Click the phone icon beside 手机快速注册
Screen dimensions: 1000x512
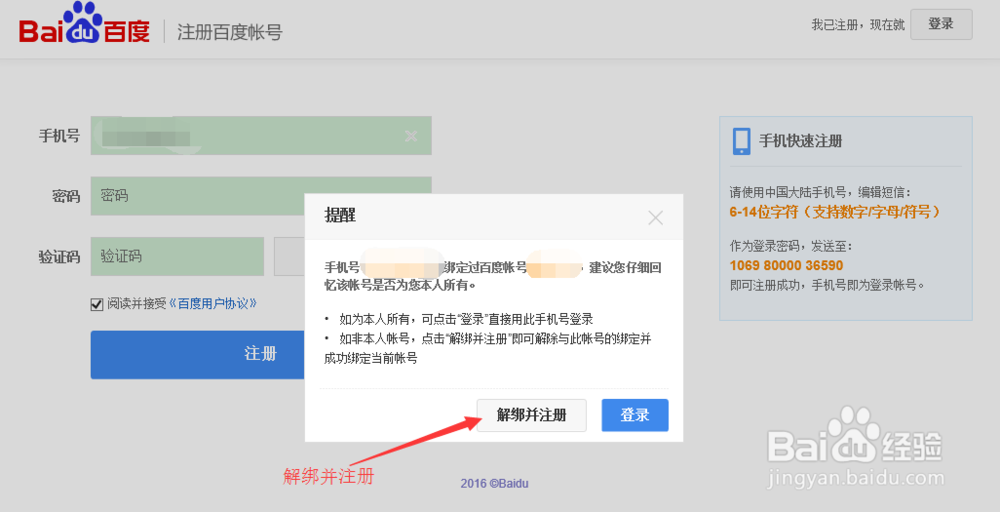(741, 141)
